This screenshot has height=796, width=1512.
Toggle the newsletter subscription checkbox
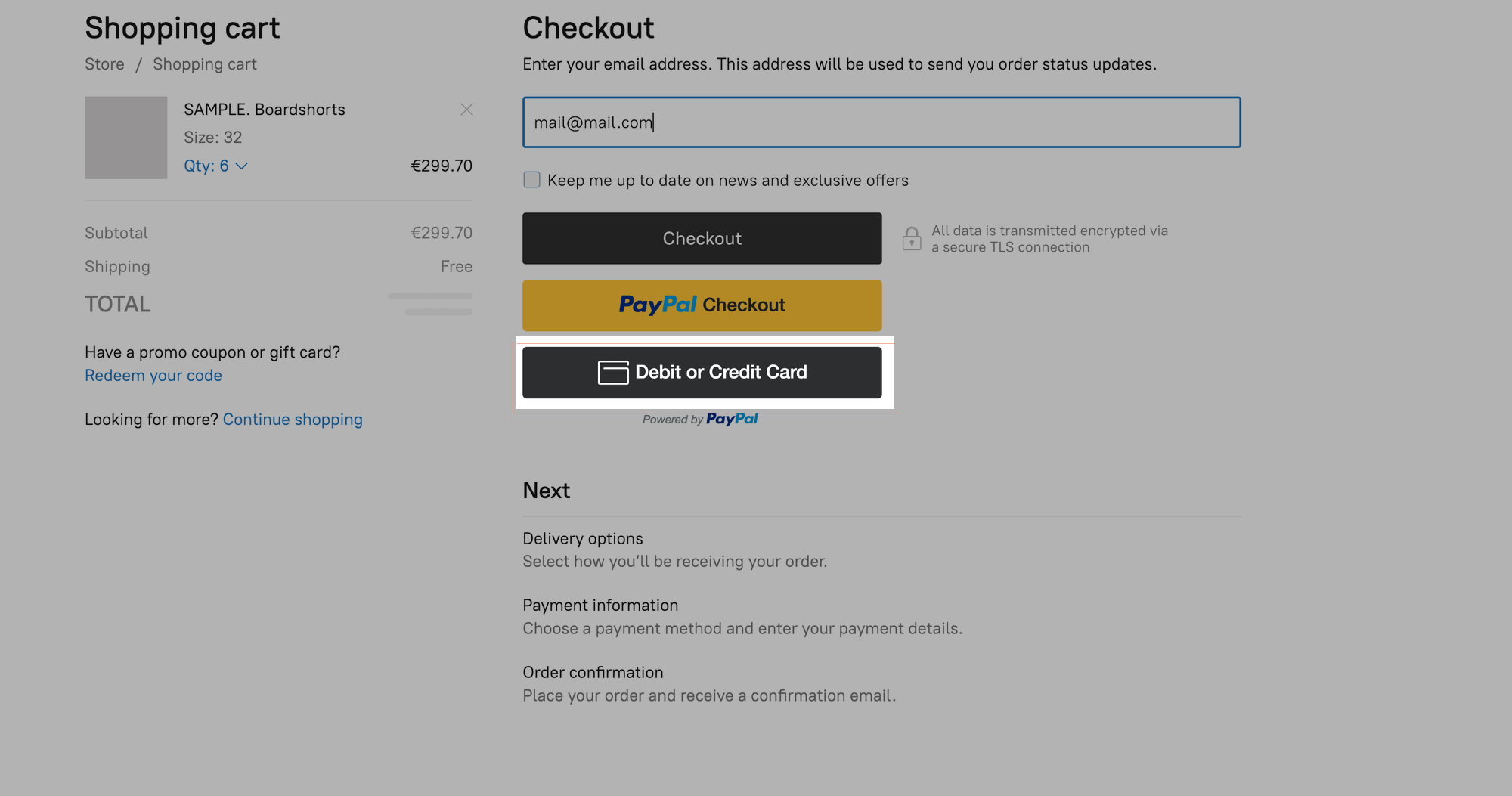pyautogui.click(x=531, y=179)
